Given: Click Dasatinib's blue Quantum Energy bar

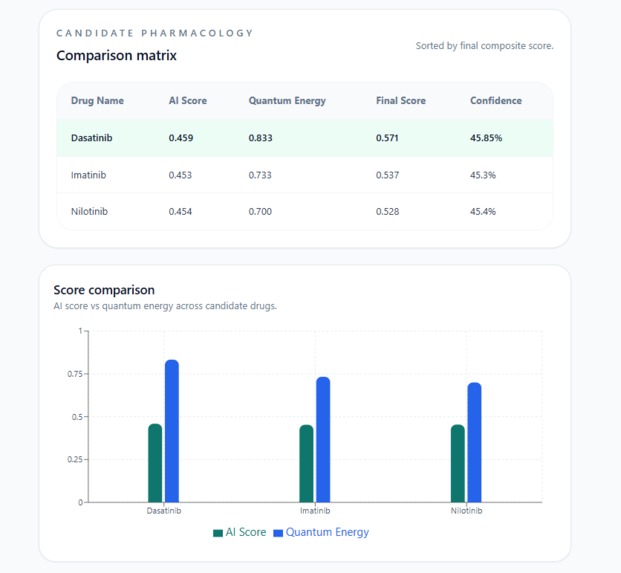Looking at the screenshot, I should 172,431.
